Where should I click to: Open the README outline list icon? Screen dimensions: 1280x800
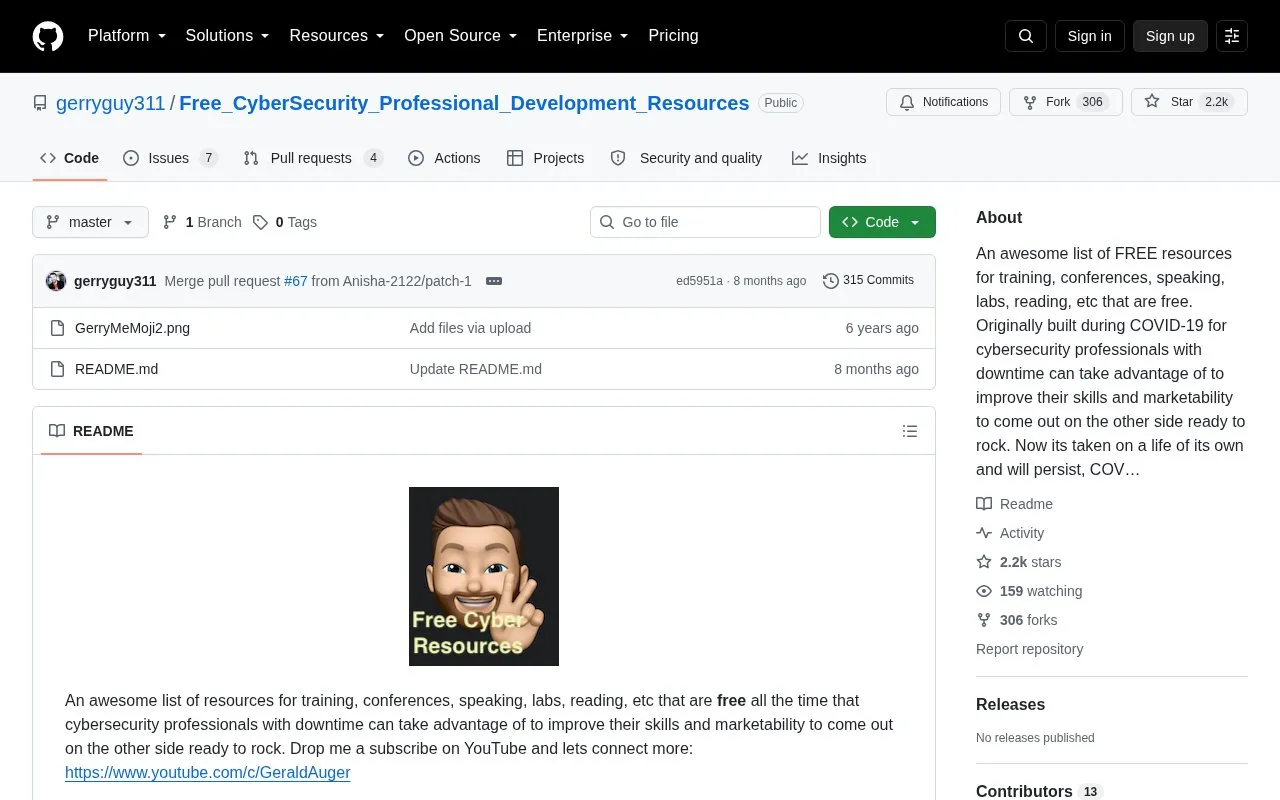click(910, 431)
